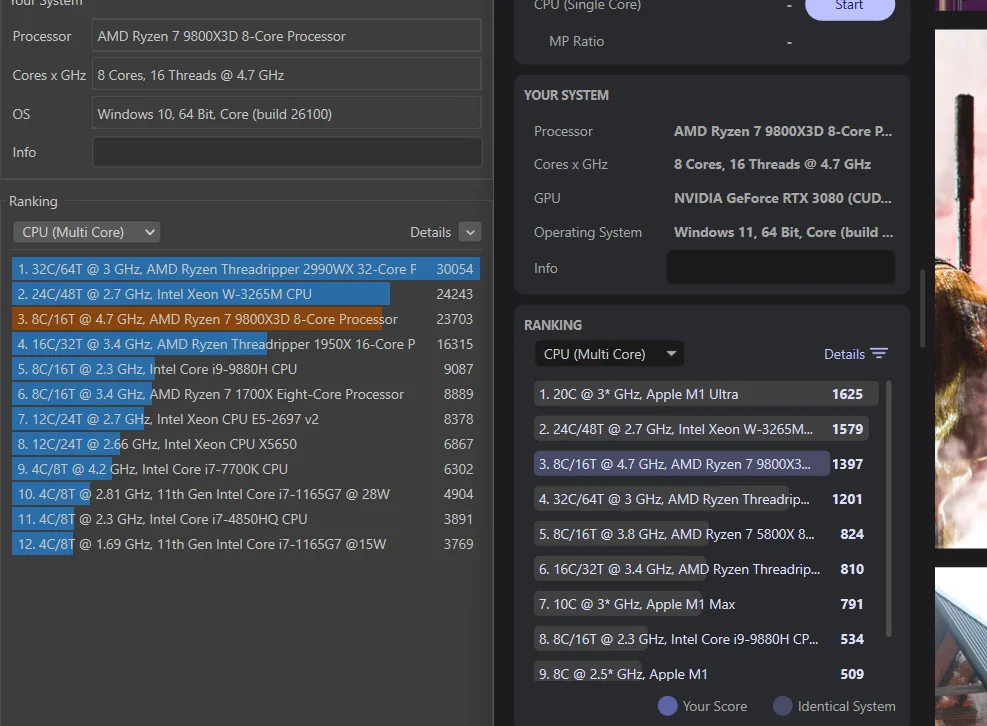This screenshot has height=726, width=987.
Task: Click the MP Ratio label
Action: (576, 42)
